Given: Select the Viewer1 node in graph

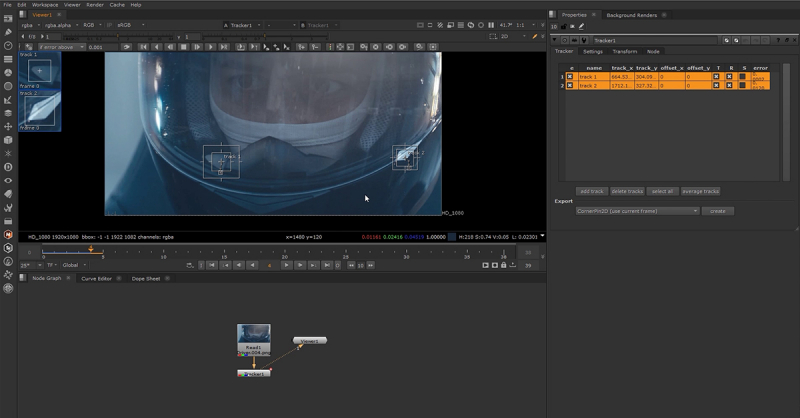Looking at the screenshot, I should coord(310,341).
